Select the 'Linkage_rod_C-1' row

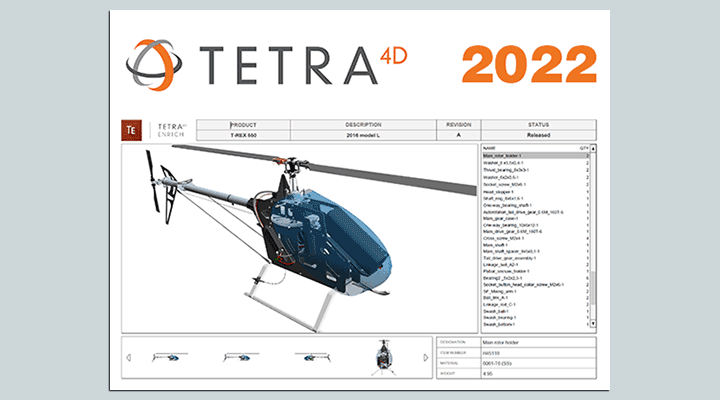pos(535,304)
